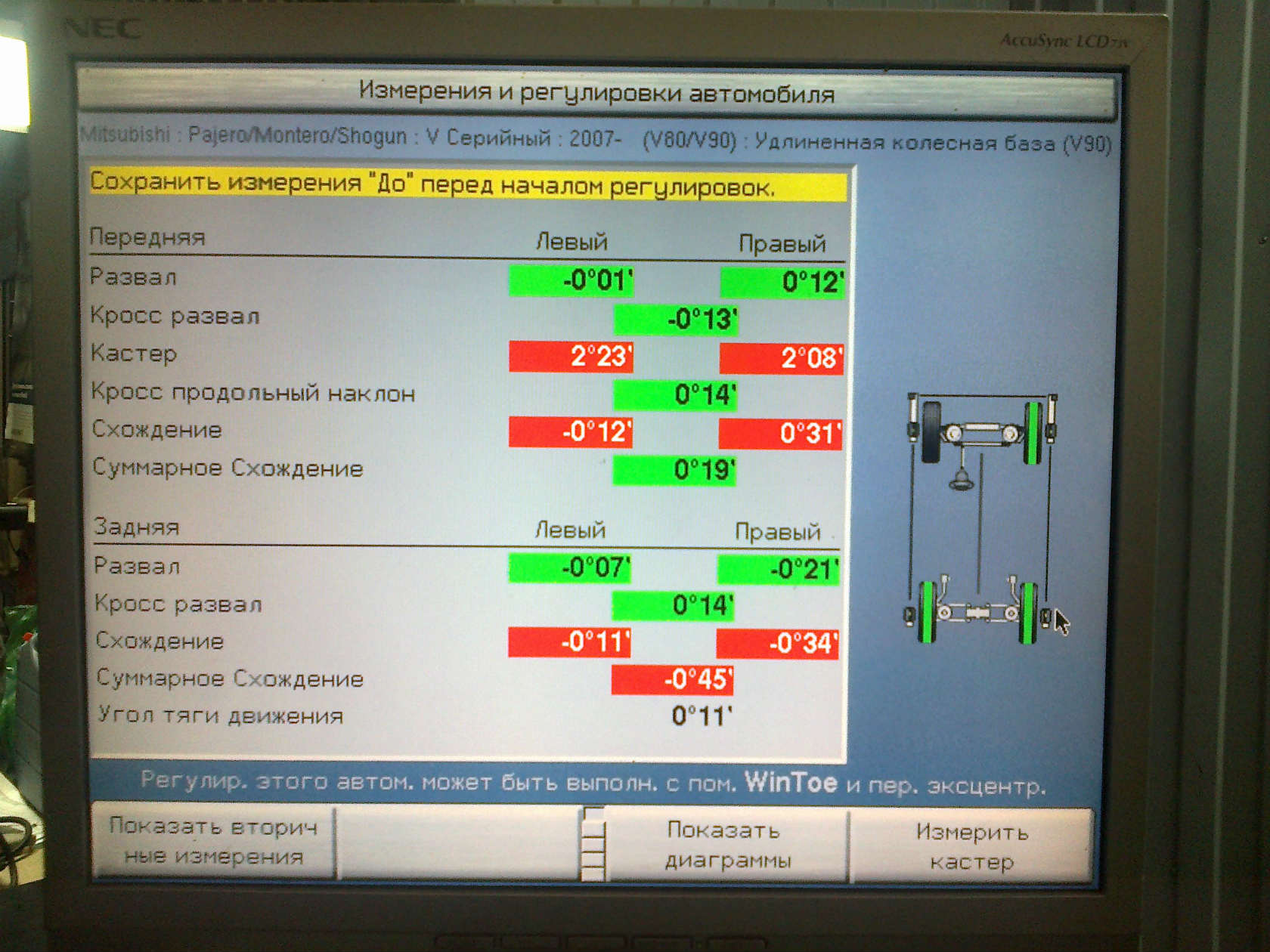Click the yellow 'Сохранить измерения "До"' message
This screenshot has width=1270, height=952.
pos(468,185)
